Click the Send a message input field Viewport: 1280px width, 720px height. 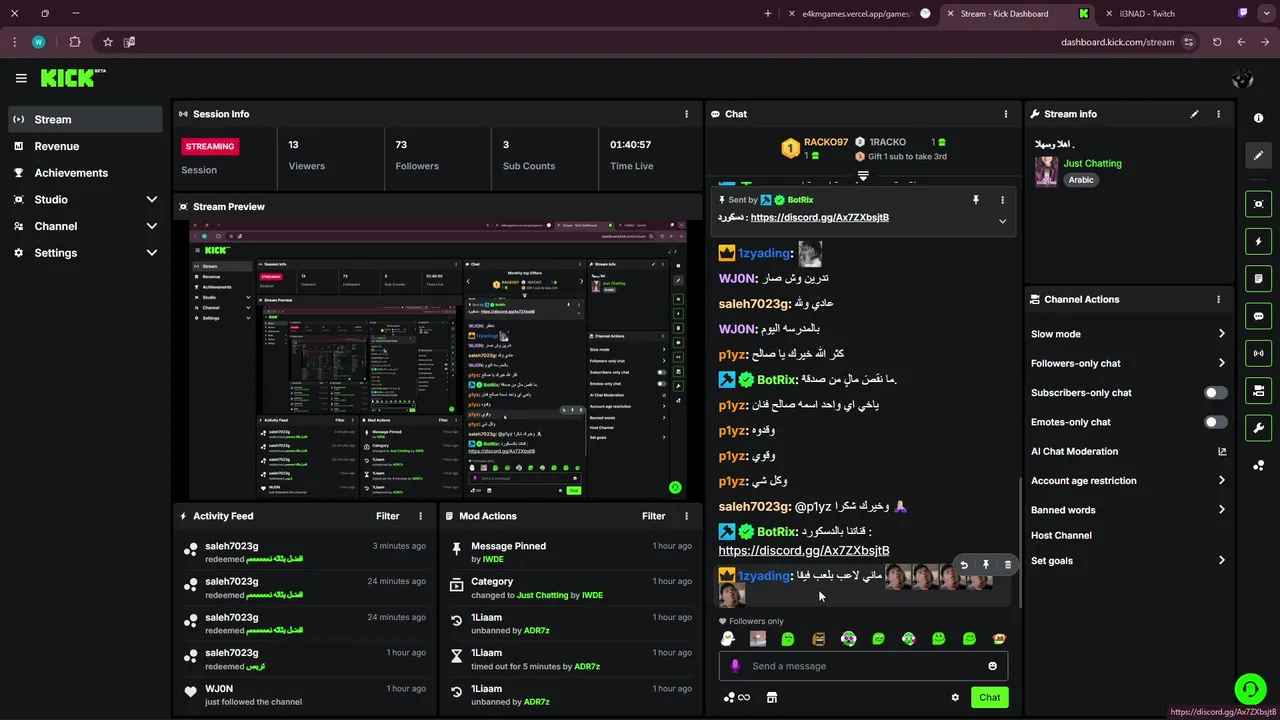863,666
